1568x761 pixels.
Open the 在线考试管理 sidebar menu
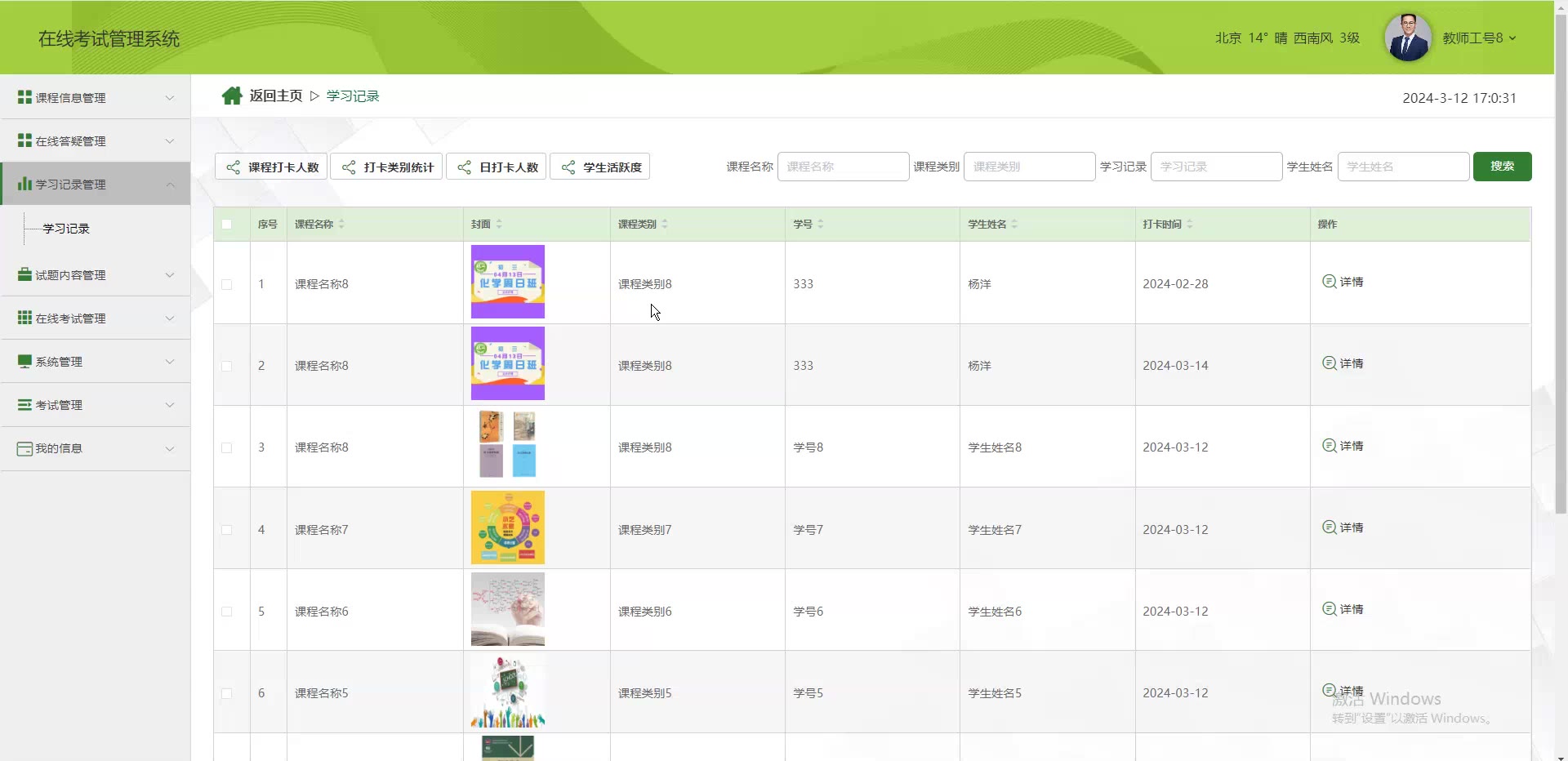96,318
